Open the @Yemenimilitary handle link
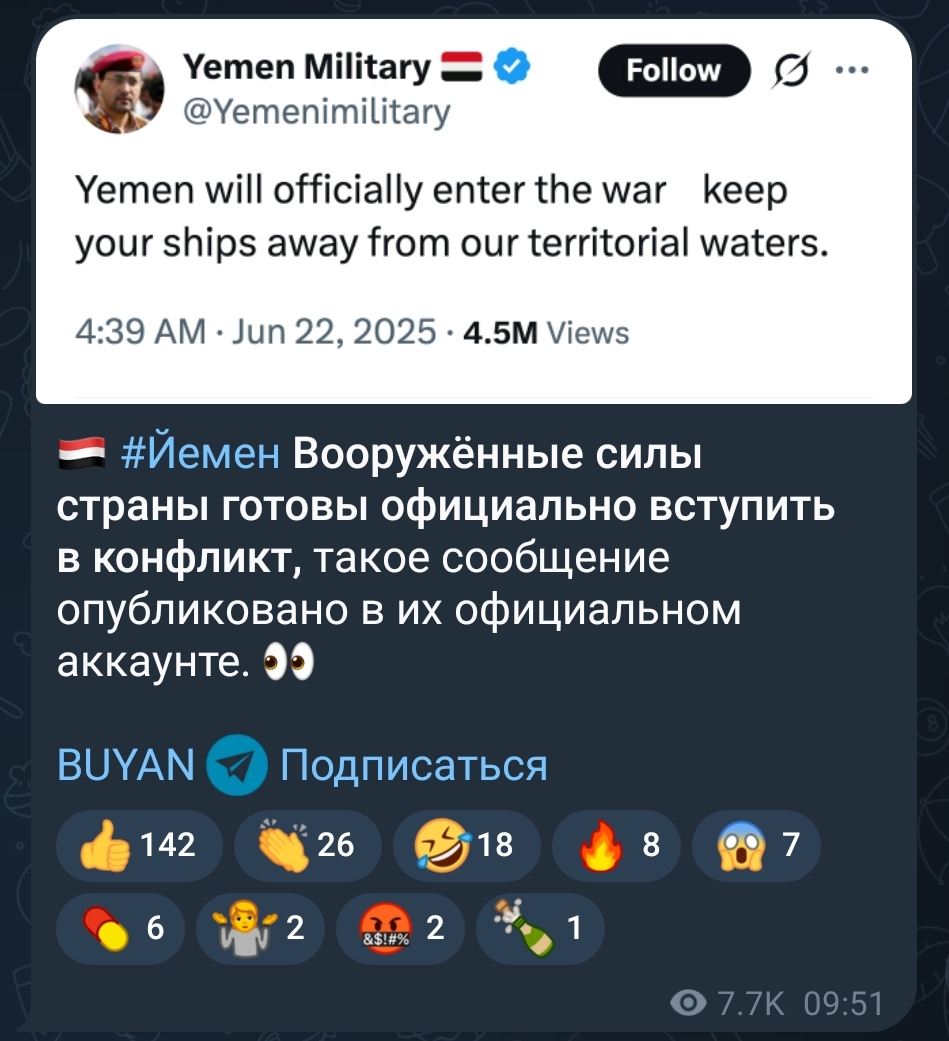This screenshot has width=949, height=1041. pyautogui.click(x=316, y=110)
